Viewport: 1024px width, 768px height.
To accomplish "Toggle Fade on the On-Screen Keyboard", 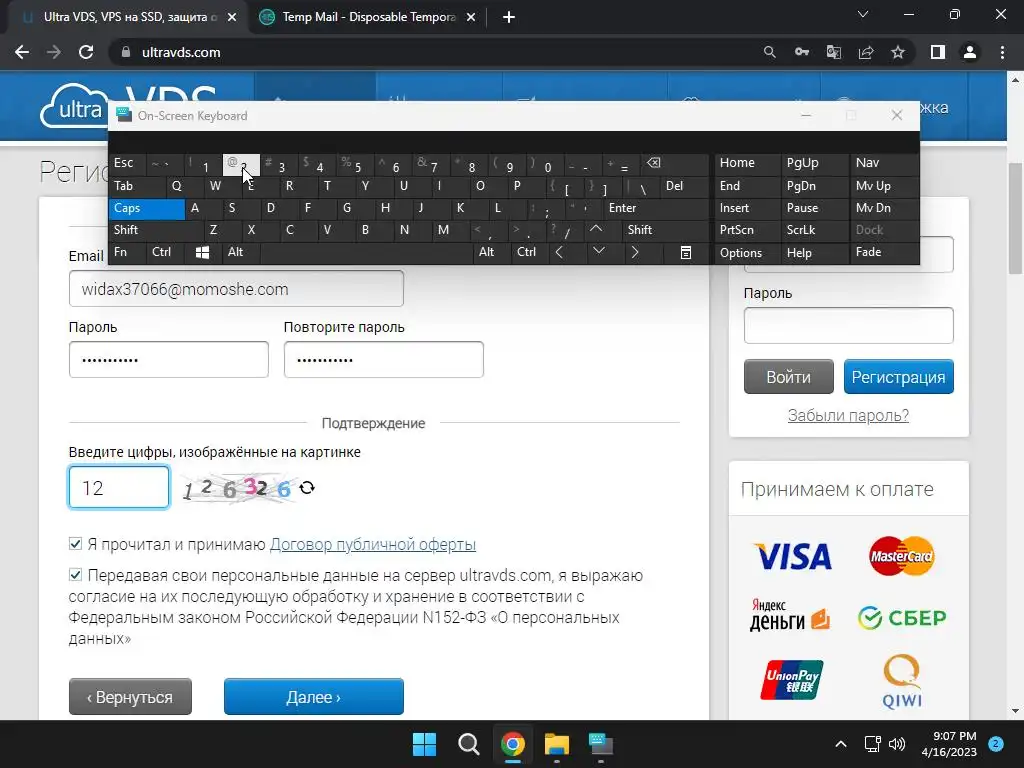I will tap(884, 252).
